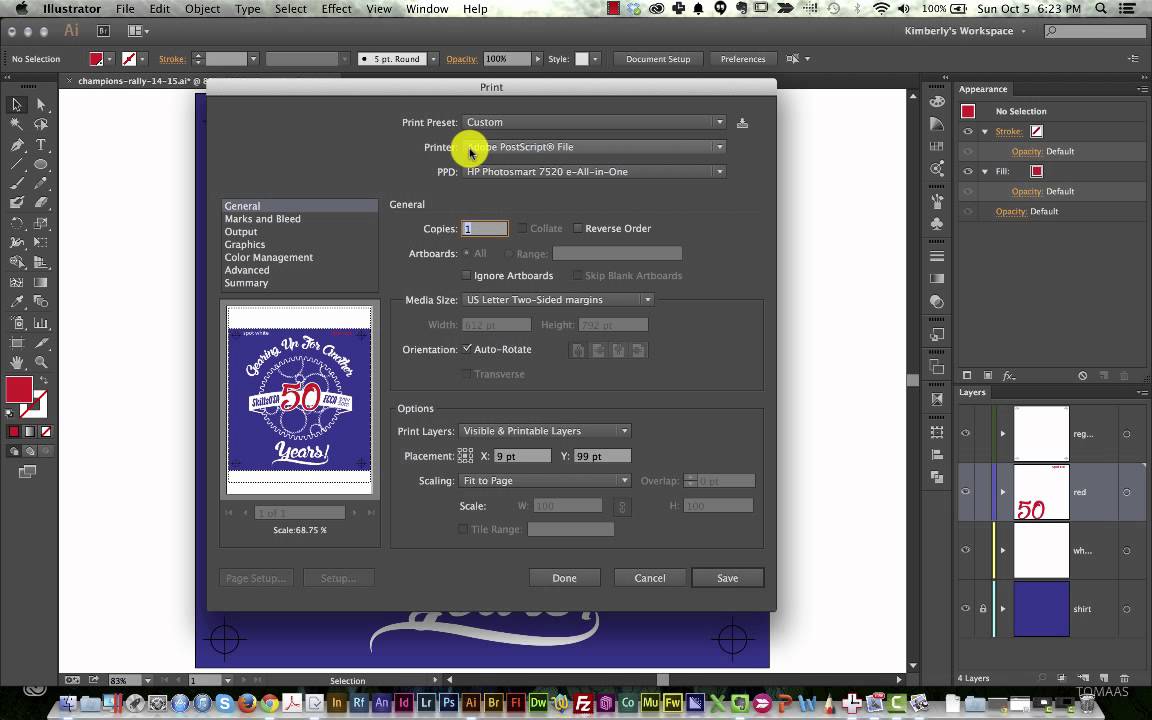Screen dimensions: 1152x720
Task: Select Marks and Bleed in the list
Action: point(262,219)
